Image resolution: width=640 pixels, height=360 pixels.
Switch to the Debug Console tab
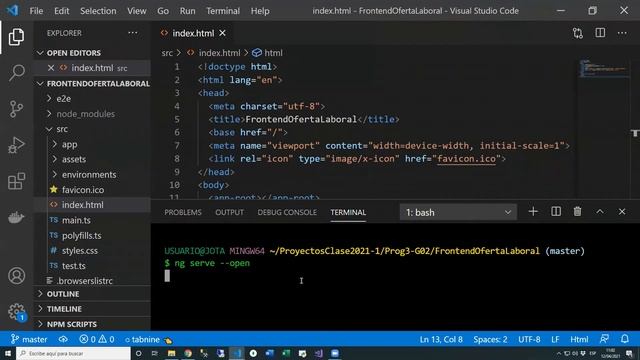click(287, 212)
